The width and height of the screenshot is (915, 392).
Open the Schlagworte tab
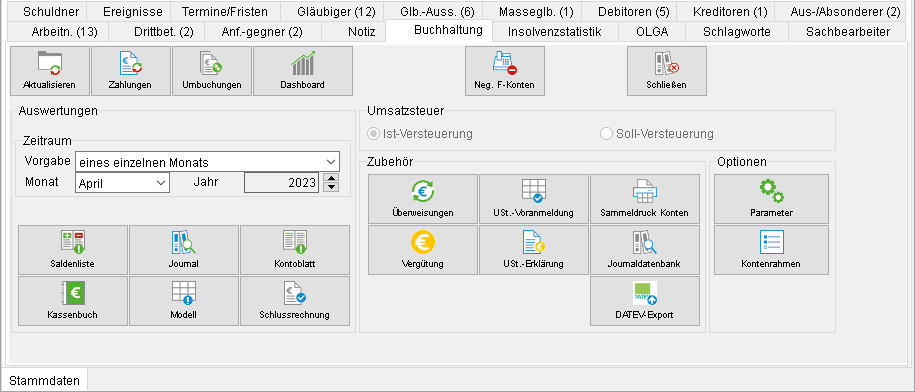(x=737, y=32)
